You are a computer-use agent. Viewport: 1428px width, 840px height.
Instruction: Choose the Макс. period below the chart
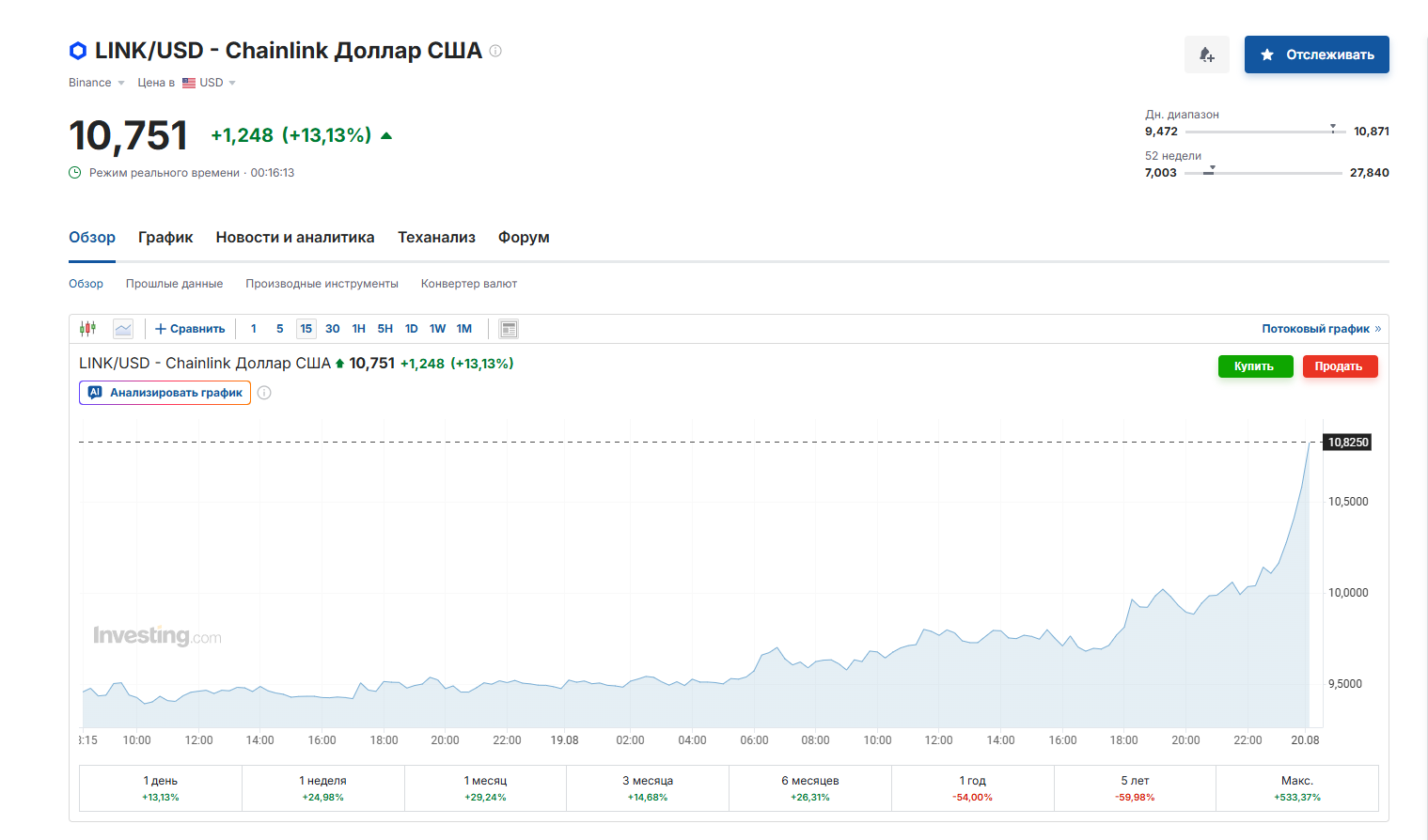1297,788
